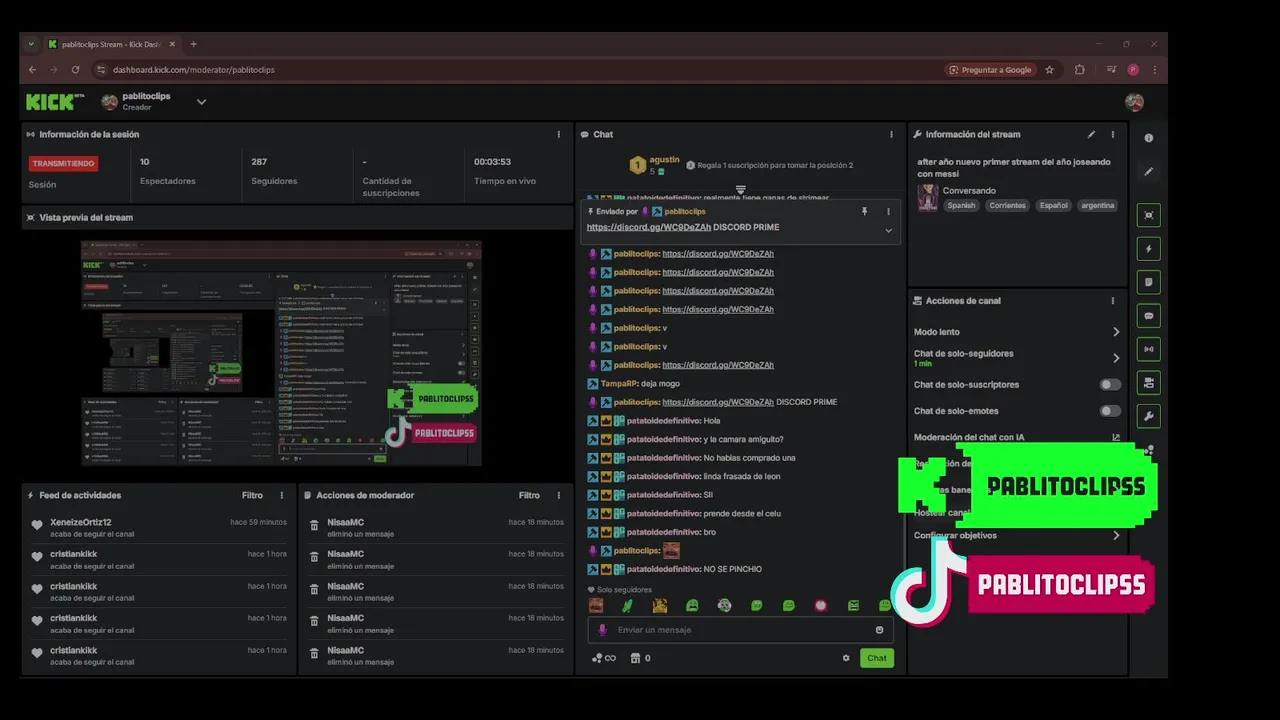The image size is (1280, 720).
Task: Open the browser extensions icon
Action: point(1080,70)
